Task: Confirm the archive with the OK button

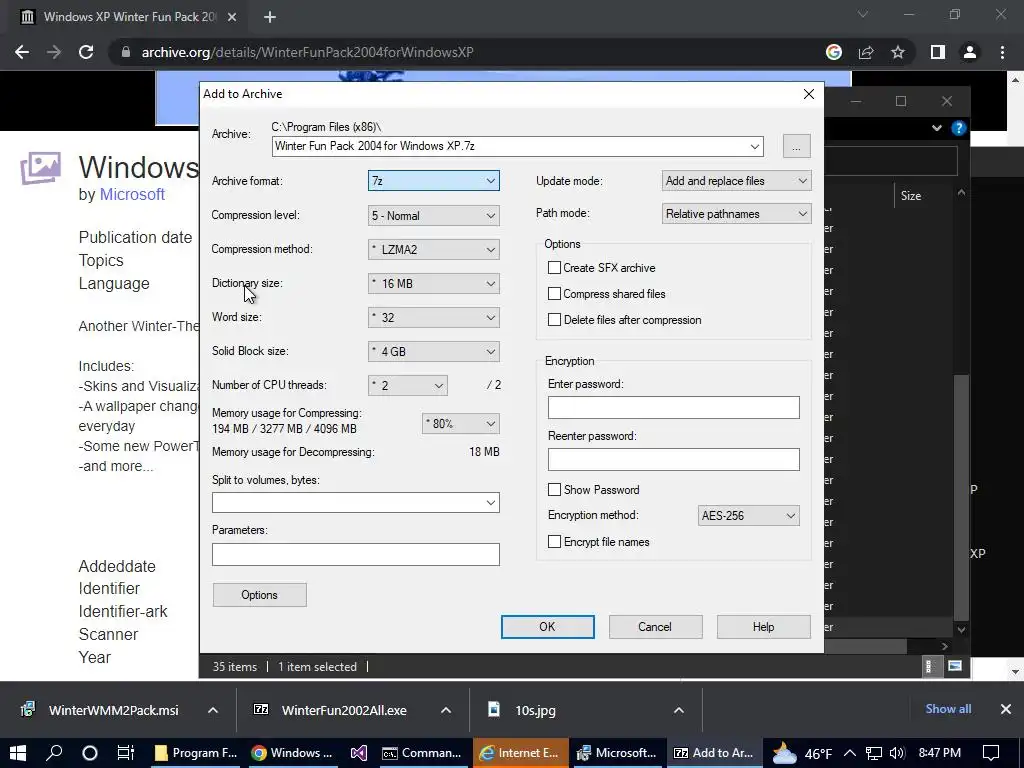Action: coord(547,627)
